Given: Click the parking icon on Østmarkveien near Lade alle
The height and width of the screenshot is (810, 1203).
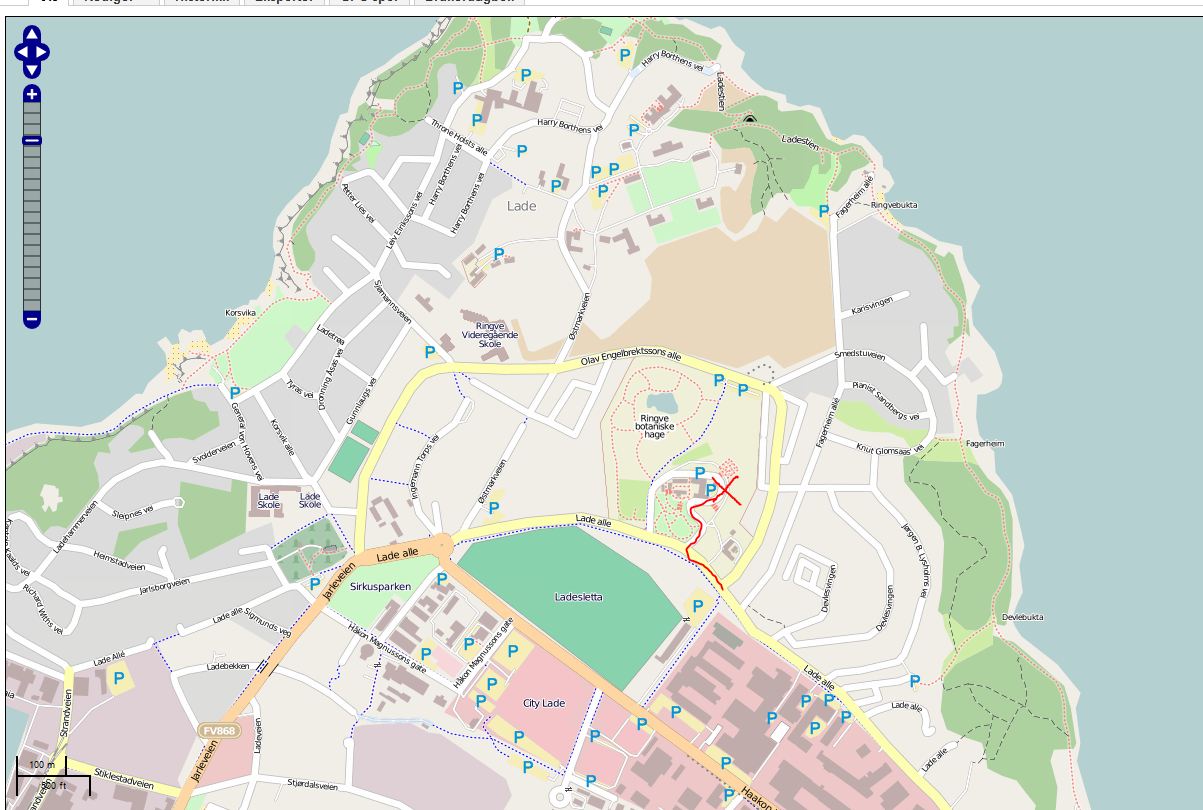Looking at the screenshot, I should pyautogui.click(x=494, y=508).
